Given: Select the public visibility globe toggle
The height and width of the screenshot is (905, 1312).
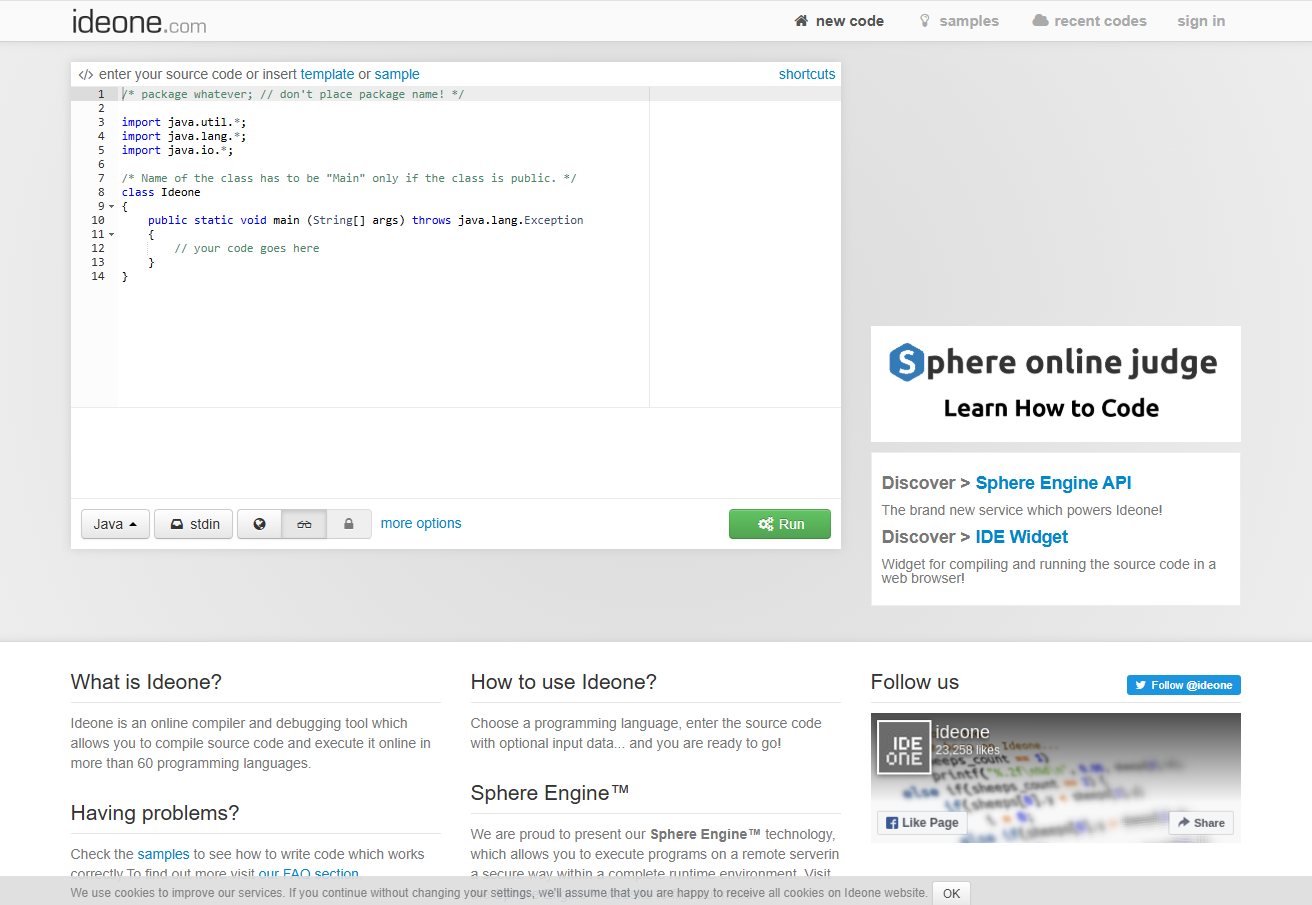Looking at the screenshot, I should tap(260, 524).
